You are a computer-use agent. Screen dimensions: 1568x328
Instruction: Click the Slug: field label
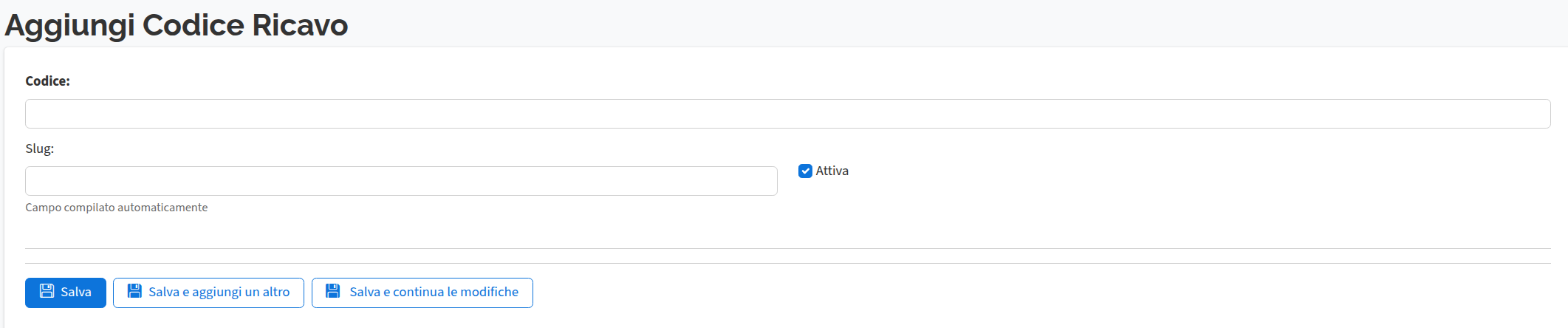click(x=39, y=148)
